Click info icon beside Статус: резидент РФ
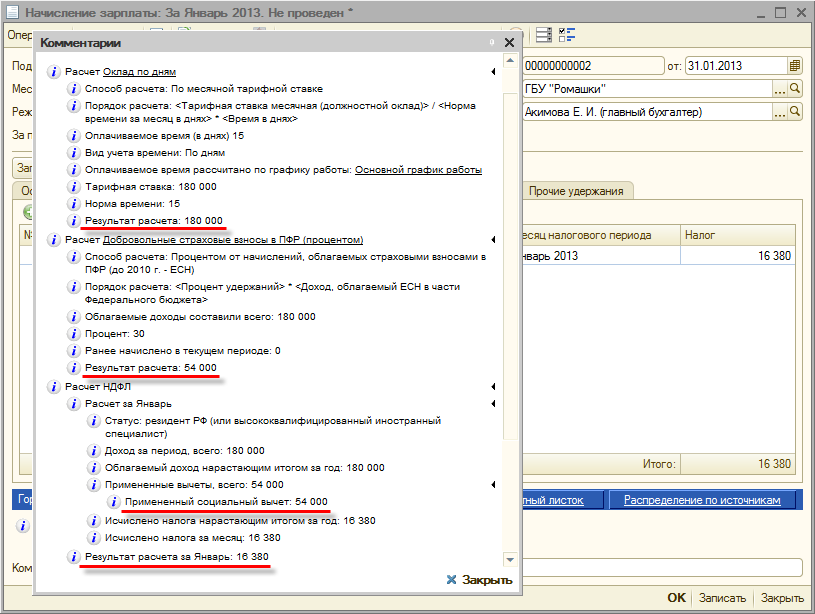Viewport: 815px width, 614px height. tap(94, 421)
